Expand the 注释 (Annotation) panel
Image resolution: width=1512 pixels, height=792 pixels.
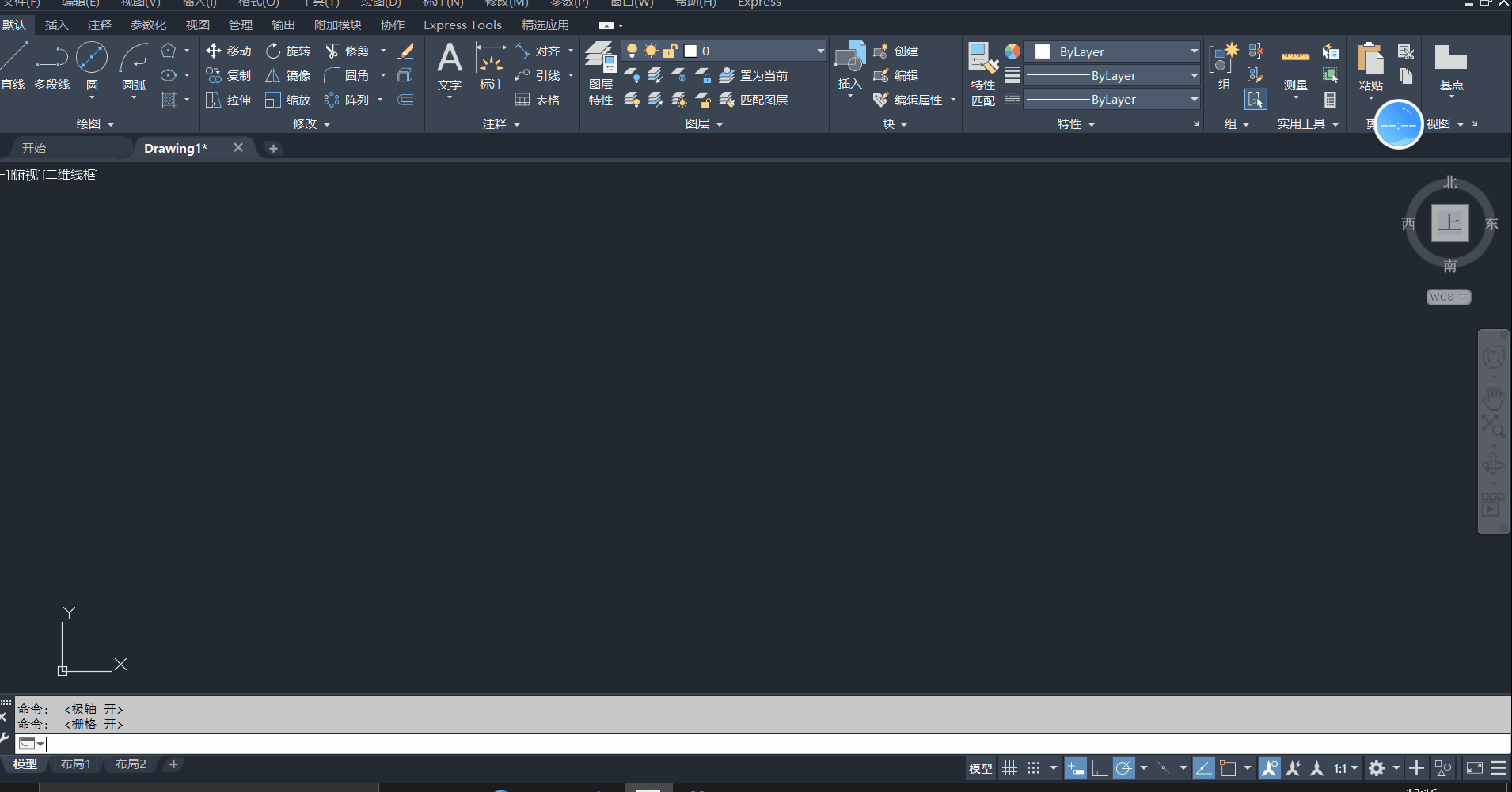pyautogui.click(x=502, y=124)
